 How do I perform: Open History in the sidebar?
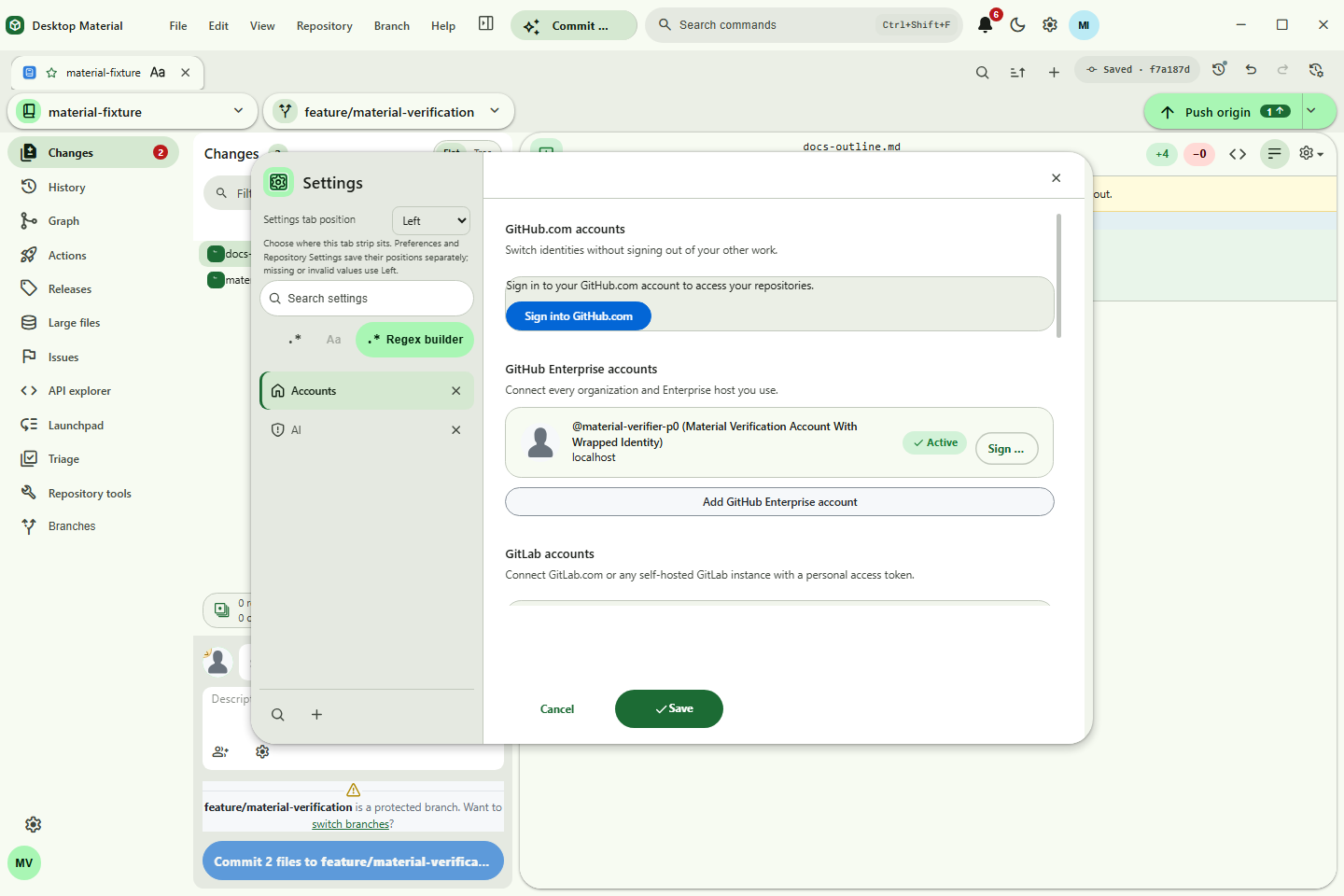tap(93, 187)
